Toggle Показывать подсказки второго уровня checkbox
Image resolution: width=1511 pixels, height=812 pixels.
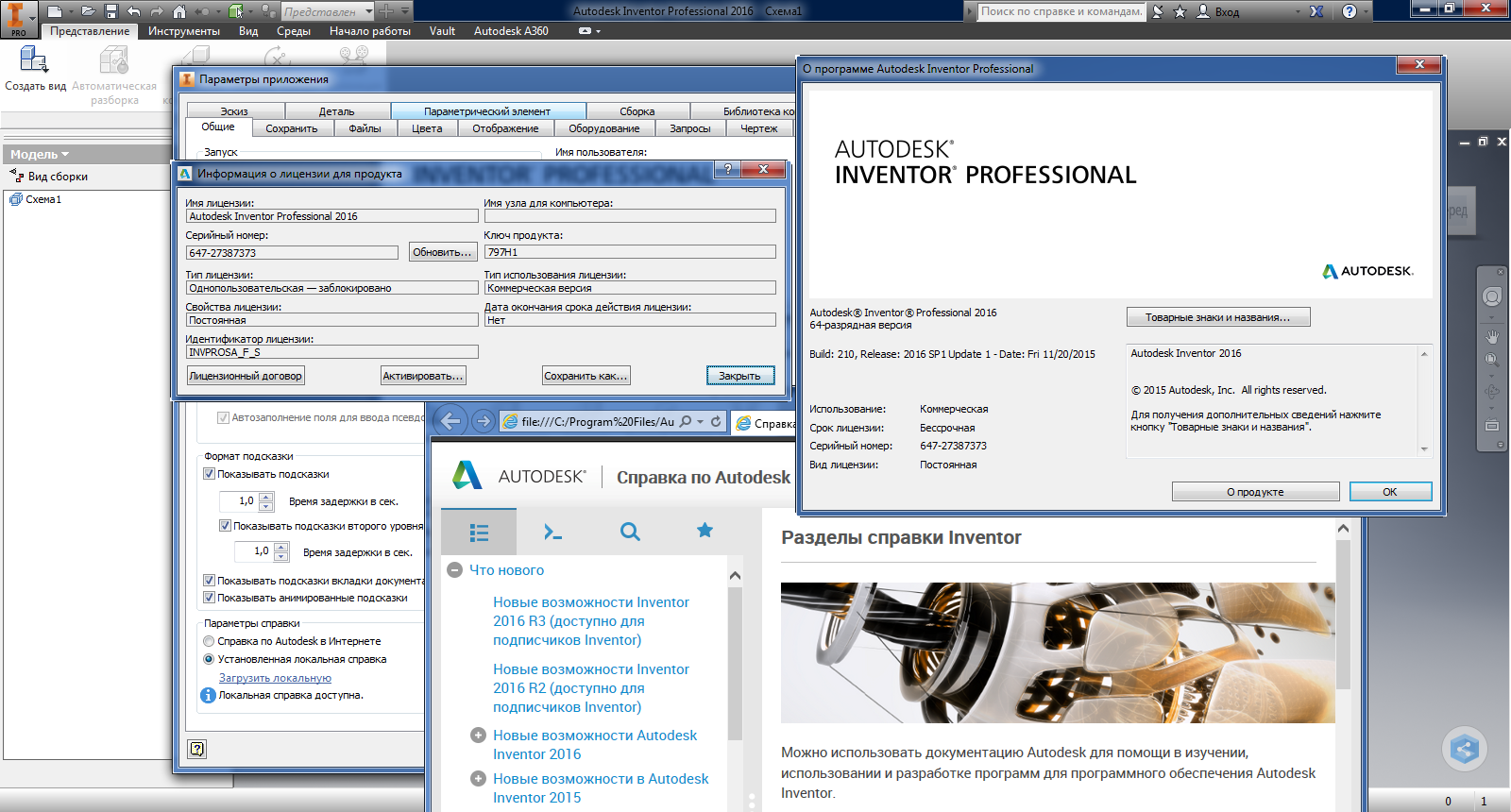225,526
